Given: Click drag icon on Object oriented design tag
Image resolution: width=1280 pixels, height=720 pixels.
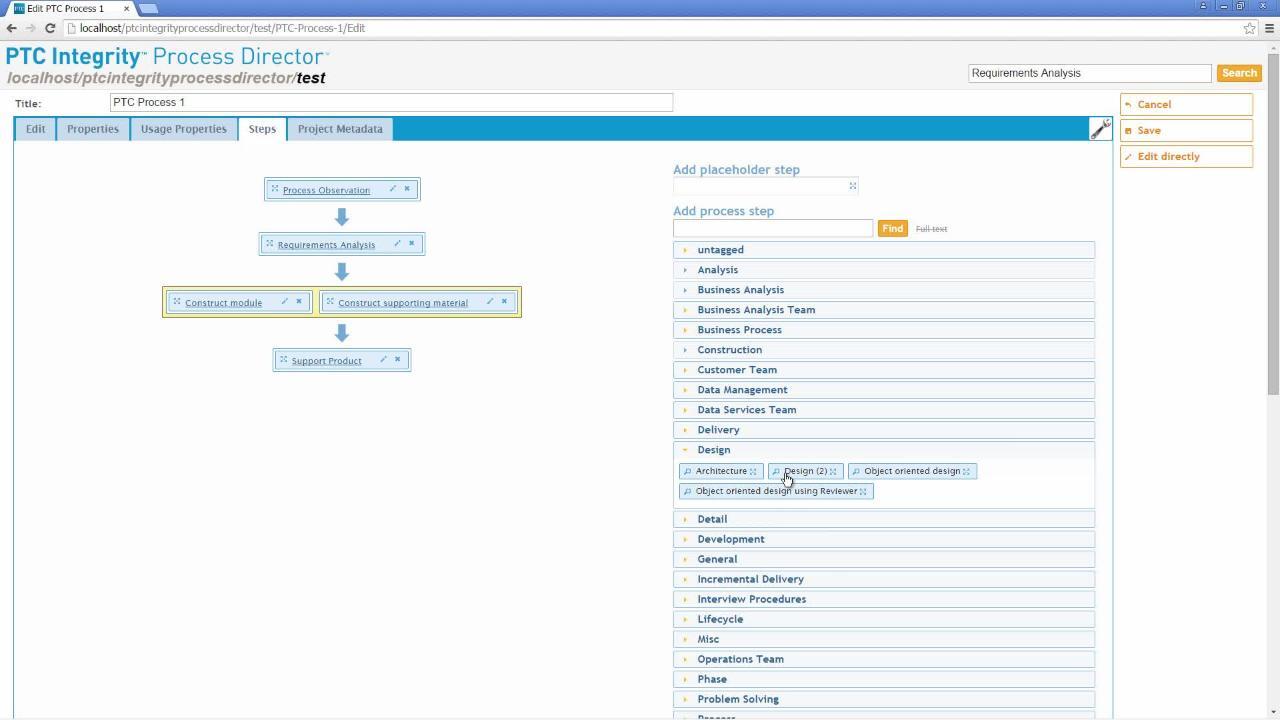Looking at the screenshot, I should (966, 471).
